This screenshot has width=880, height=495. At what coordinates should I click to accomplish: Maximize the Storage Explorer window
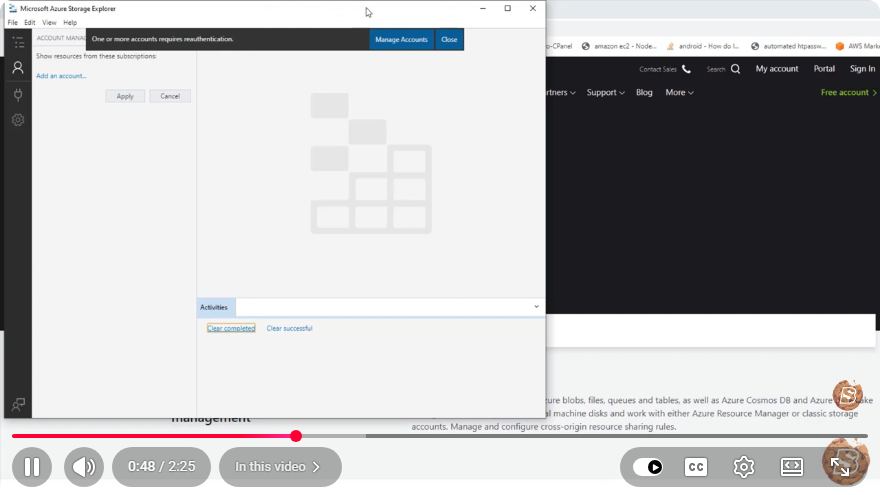[x=507, y=8]
